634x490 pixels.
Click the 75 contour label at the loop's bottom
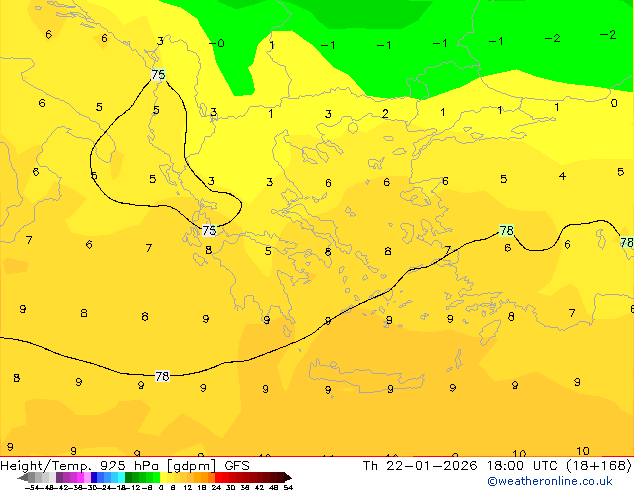pyautogui.click(x=209, y=230)
